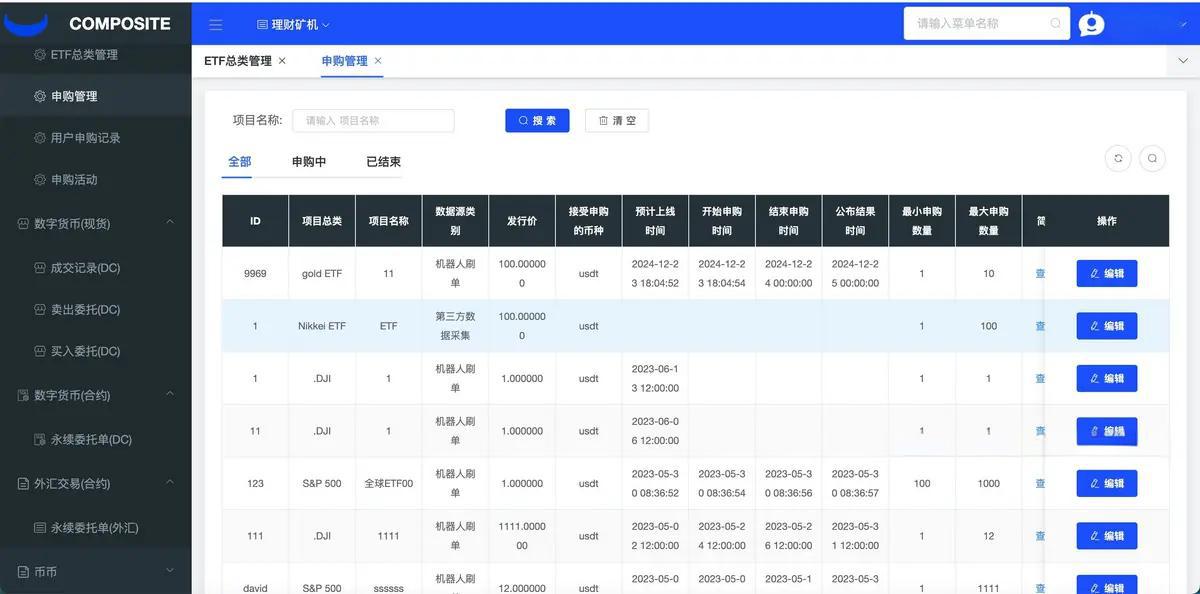Click the ssssss project name cell
This screenshot has height=594, width=1200.
tap(388, 588)
